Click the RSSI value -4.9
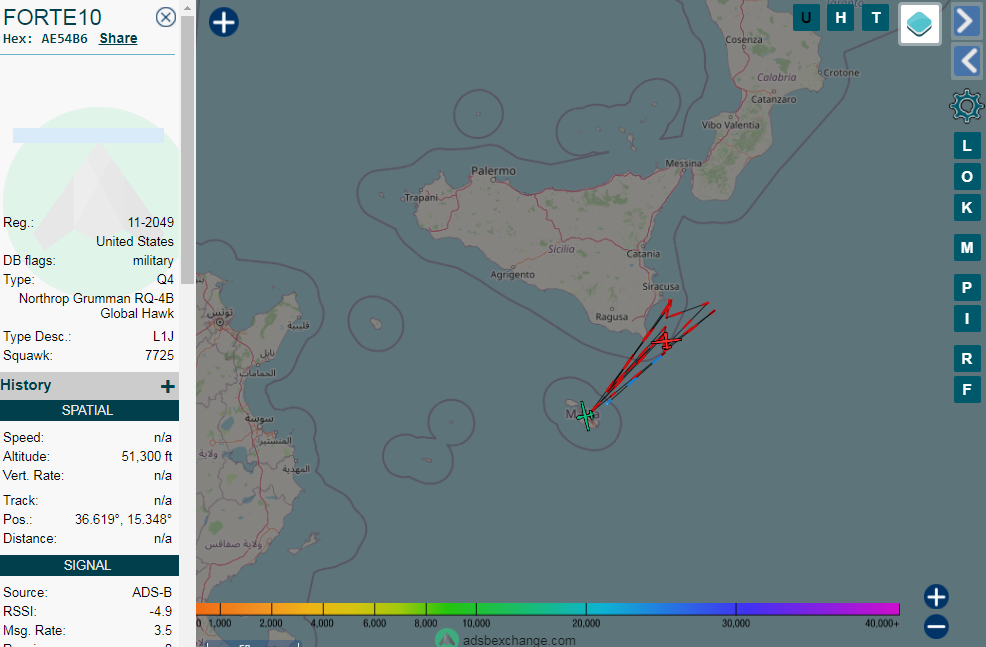986x647 pixels. pos(161,611)
